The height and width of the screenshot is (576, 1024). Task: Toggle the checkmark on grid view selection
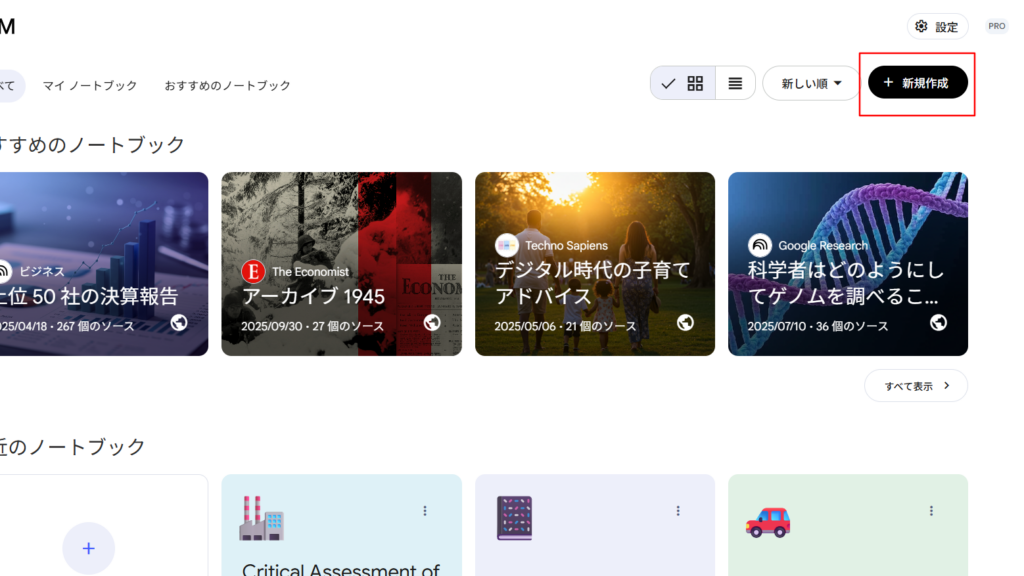[668, 83]
